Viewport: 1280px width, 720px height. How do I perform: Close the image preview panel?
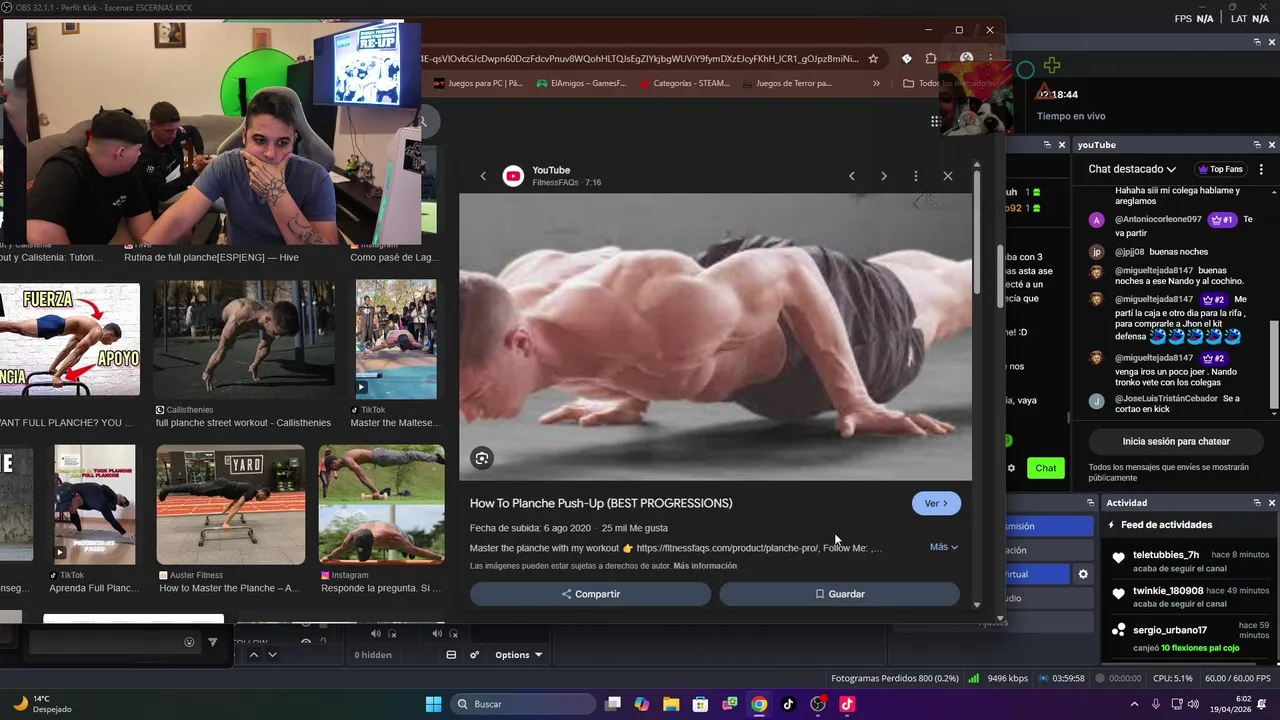[x=948, y=176]
